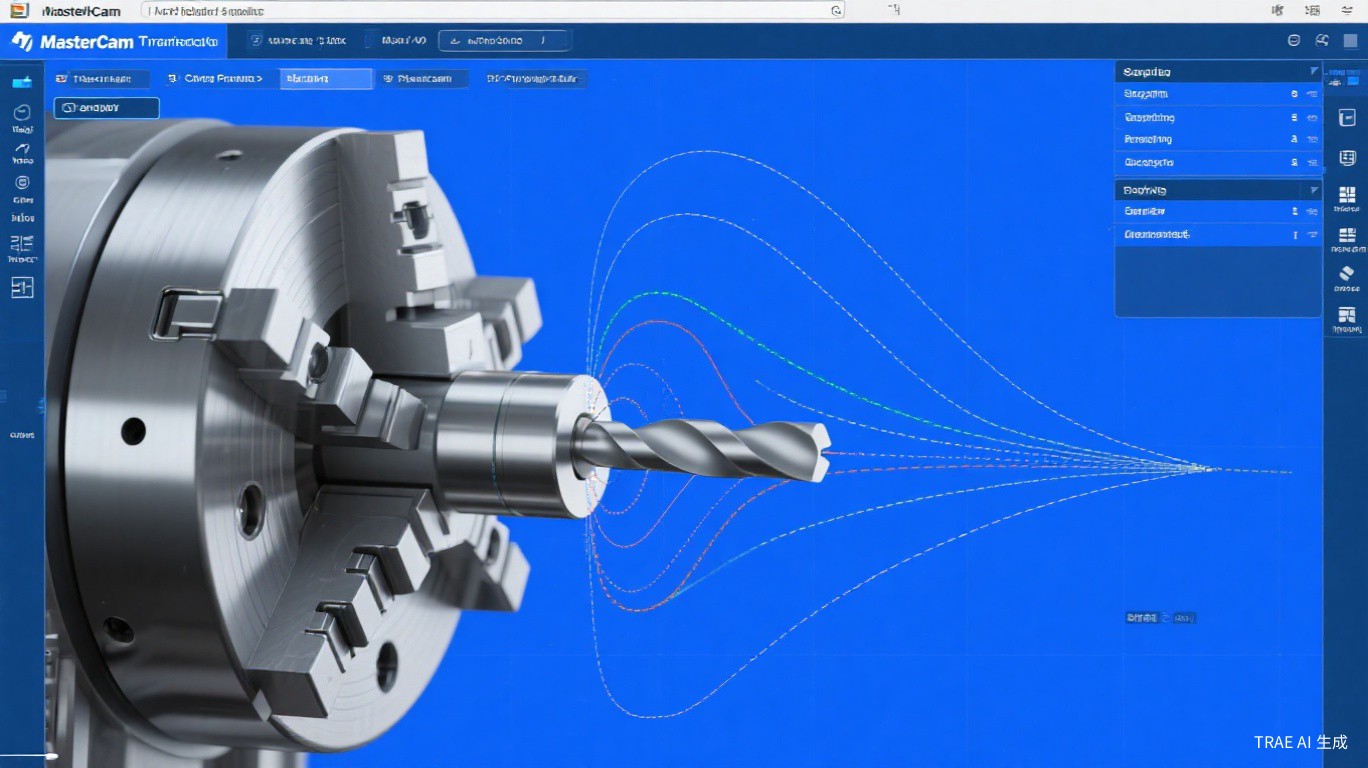
Task: Collapse the lower section of the right panel
Action: pos(1313,190)
